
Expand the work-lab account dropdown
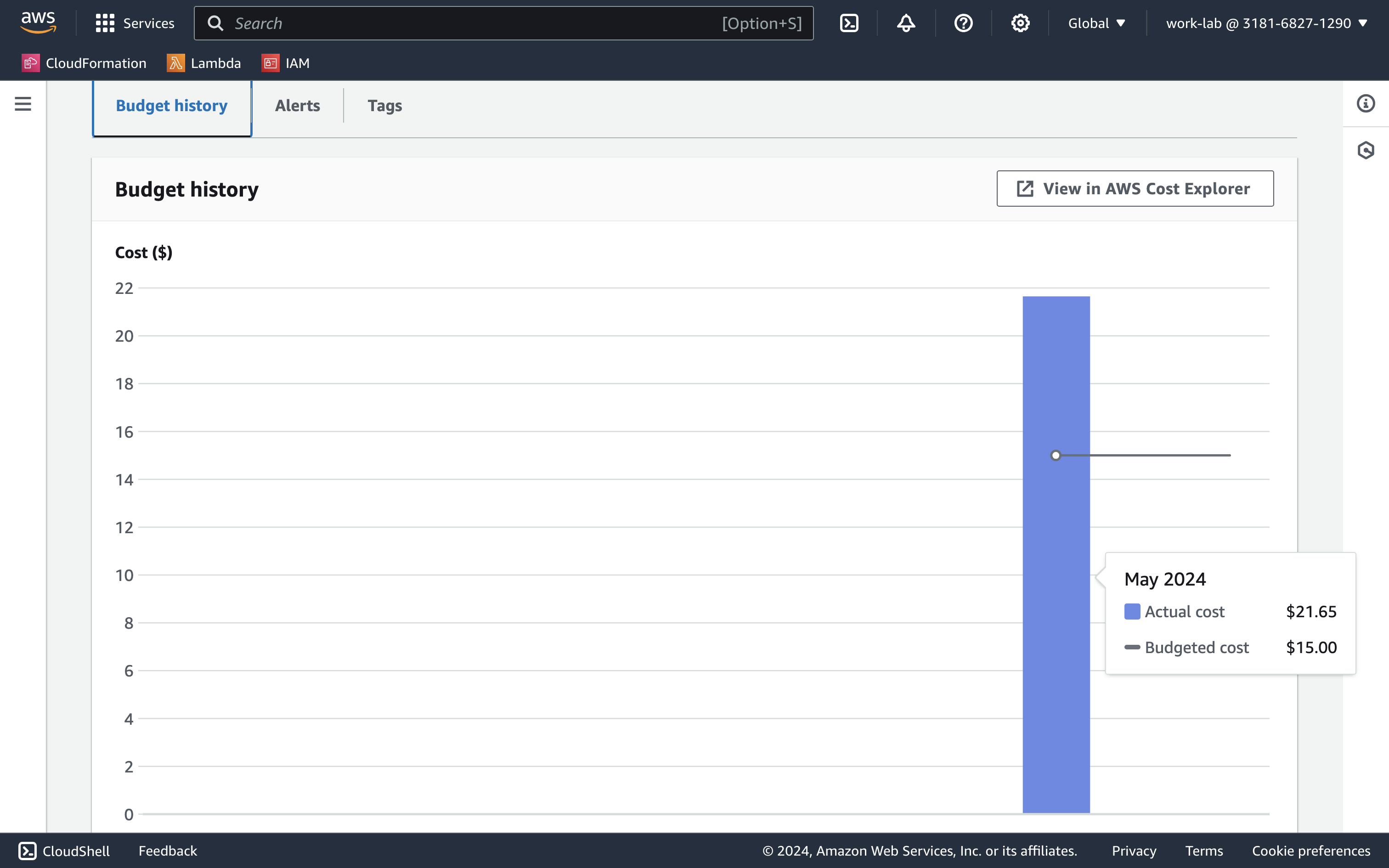1267,23
